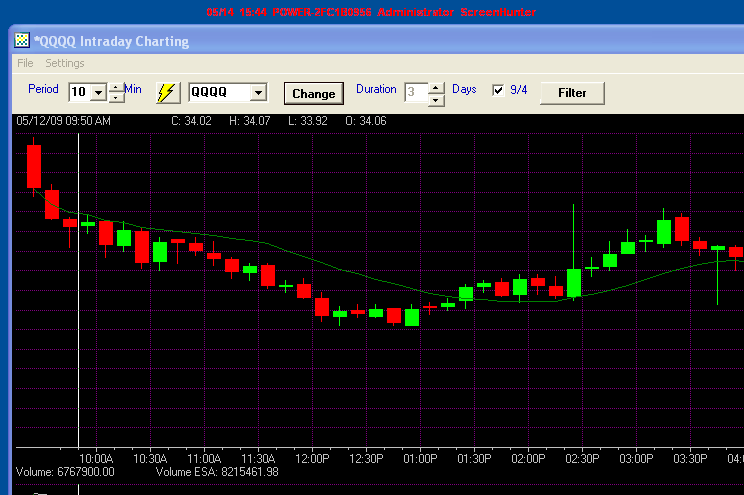Click the L: 33.92 low value
The image size is (744, 495).
tap(308, 121)
